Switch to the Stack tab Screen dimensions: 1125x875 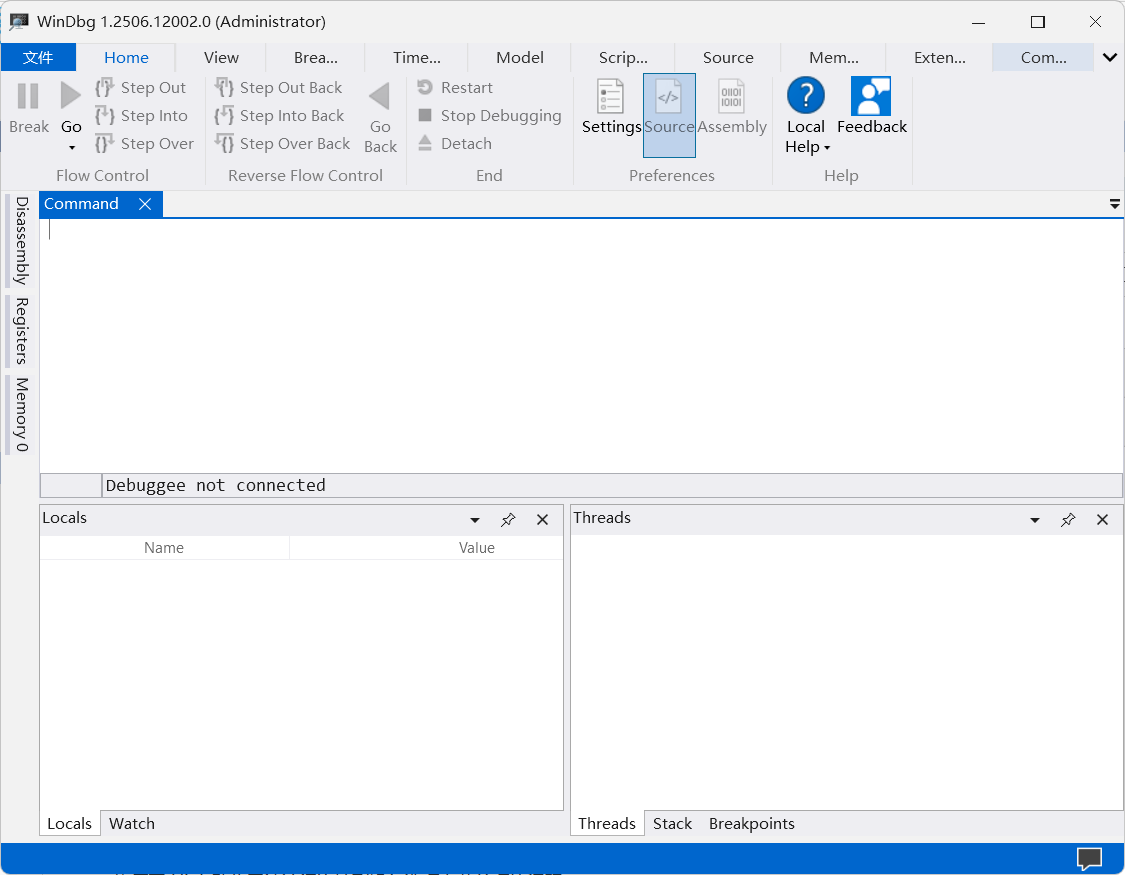click(x=672, y=824)
